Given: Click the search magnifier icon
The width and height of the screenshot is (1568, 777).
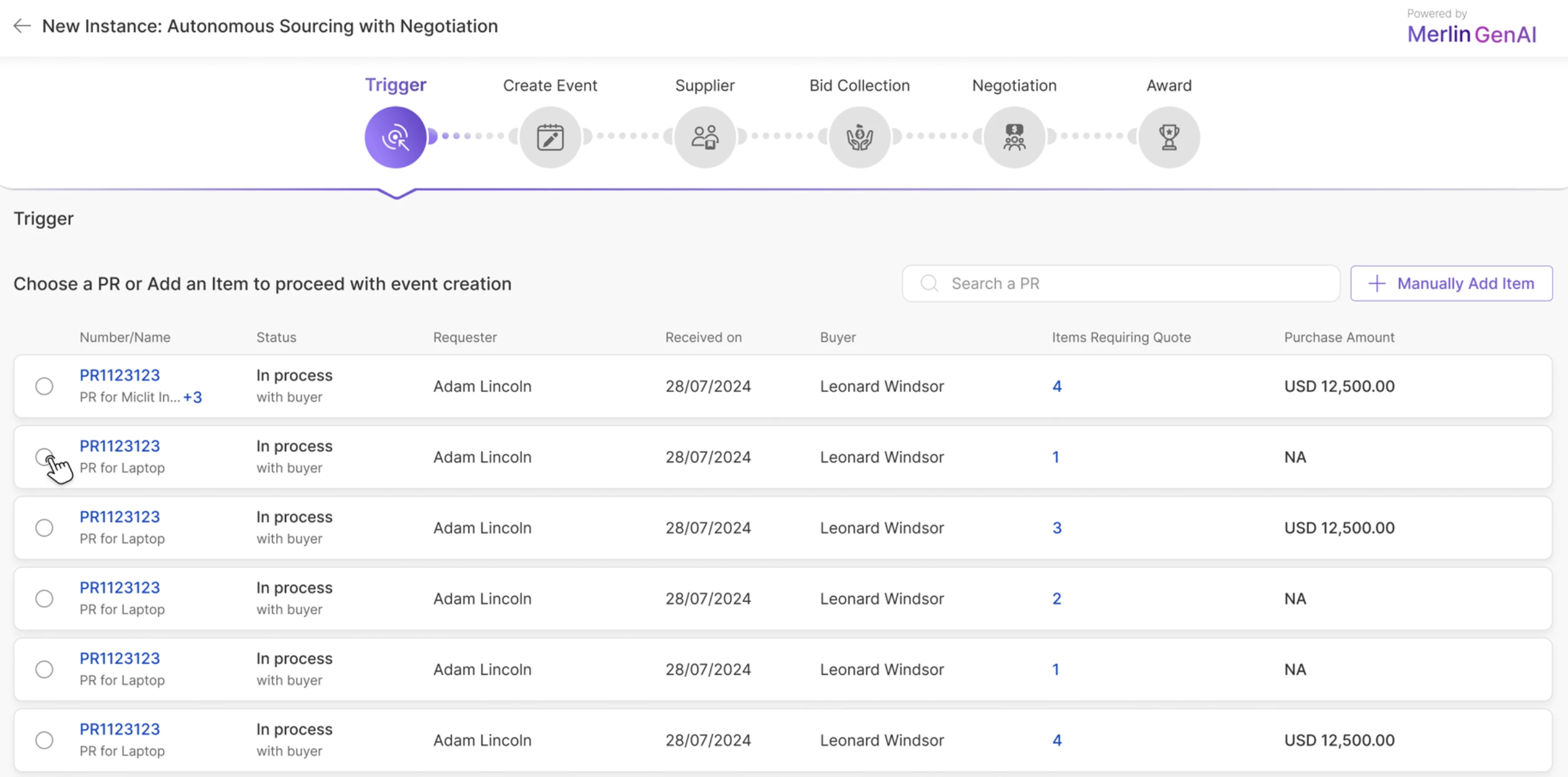Looking at the screenshot, I should click(929, 283).
